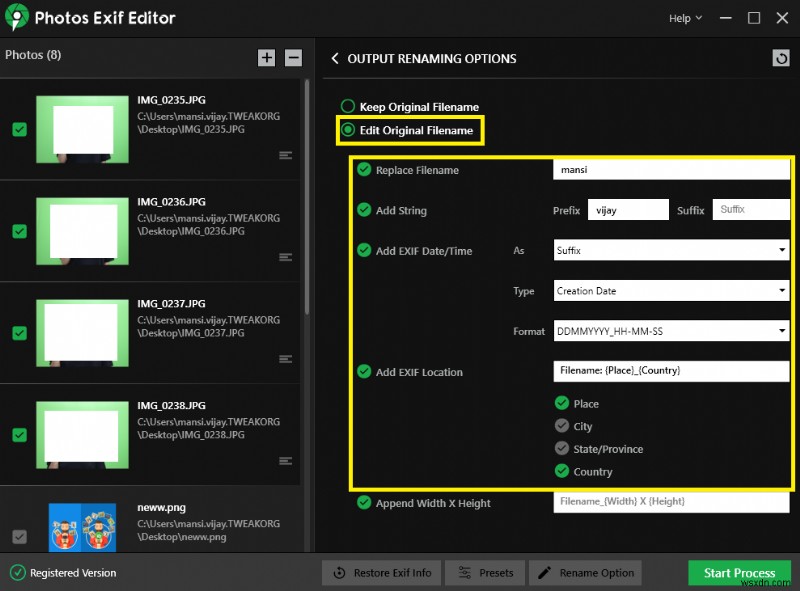Open the Type dropdown showing Creation Date

(671, 291)
